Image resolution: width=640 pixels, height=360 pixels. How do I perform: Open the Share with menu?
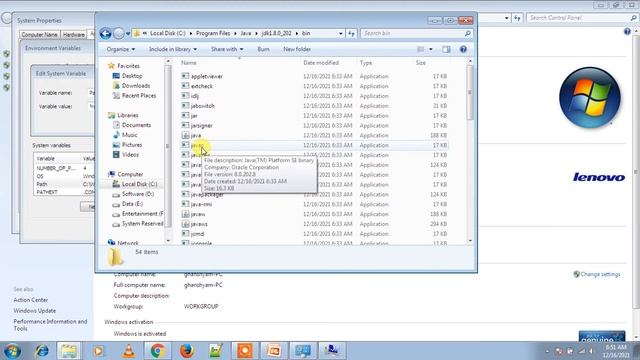point(227,49)
